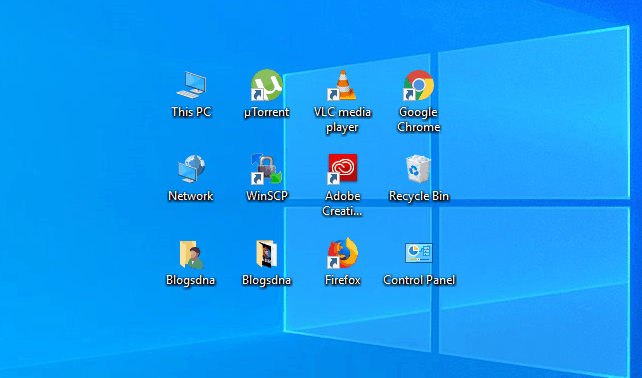Click the Recycle Bin icon
The height and width of the screenshot is (378, 642).
[418, 169]
